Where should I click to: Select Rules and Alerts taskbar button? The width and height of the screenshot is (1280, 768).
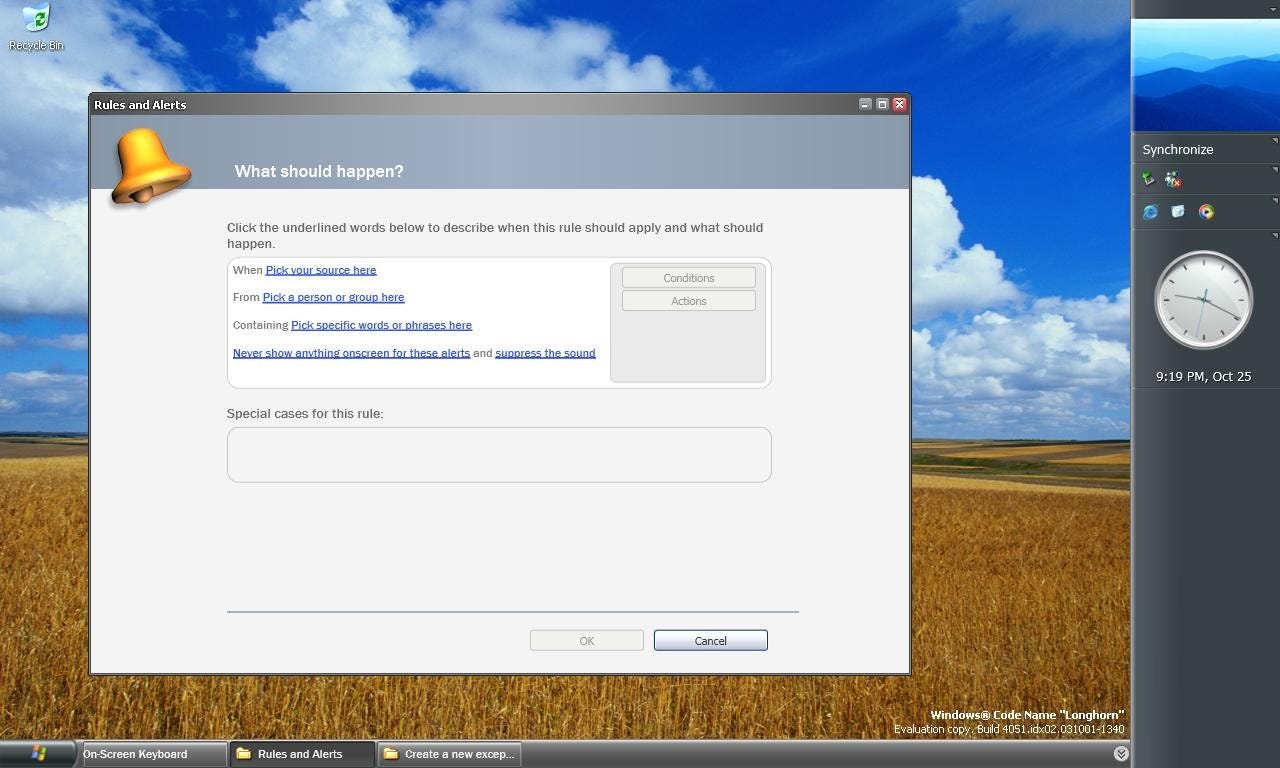pyautogui.click(x=303, y=754)
